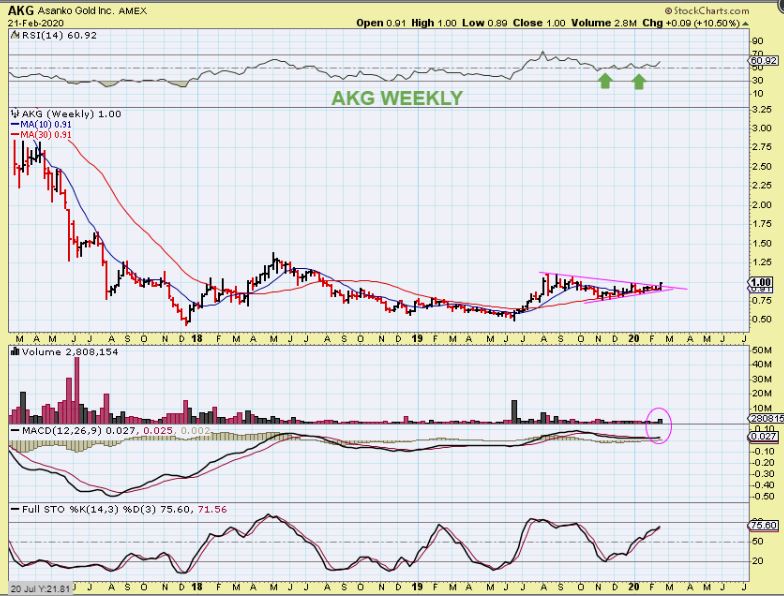The height and width of the screenshot is (596, 784).
Task: Click the RSI(14) 60.92 indicator label
Action: (59, 35)
